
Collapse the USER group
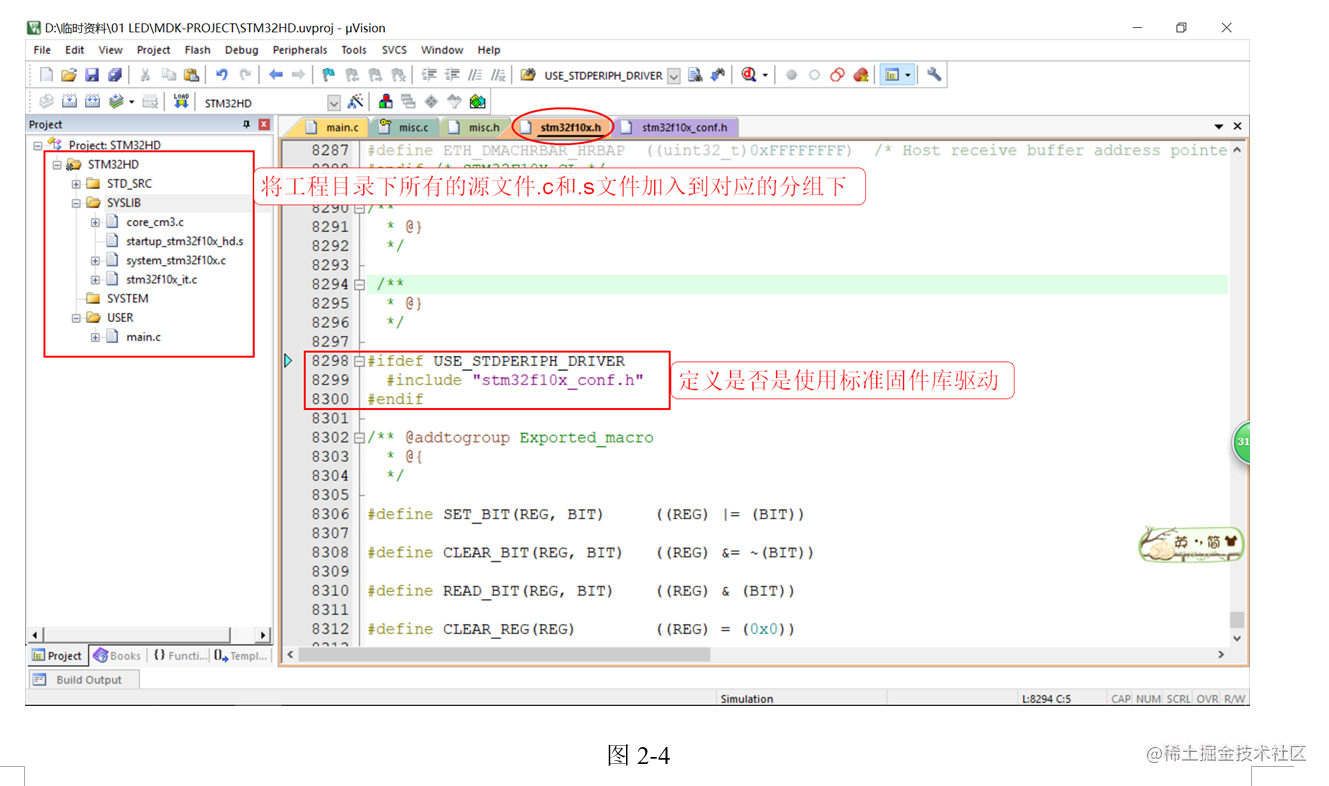point(76,318)
